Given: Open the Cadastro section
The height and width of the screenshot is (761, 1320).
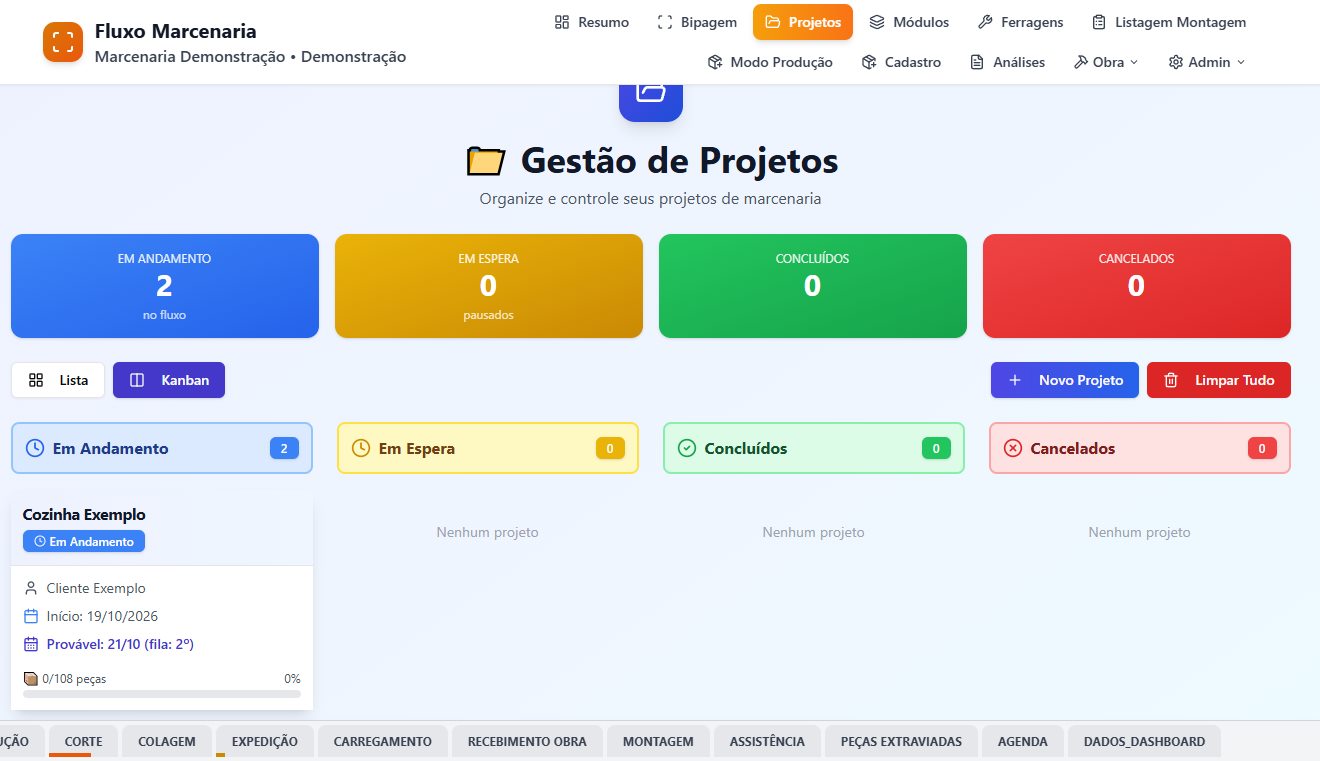Looking at the screenshot, I should [901, 62].
